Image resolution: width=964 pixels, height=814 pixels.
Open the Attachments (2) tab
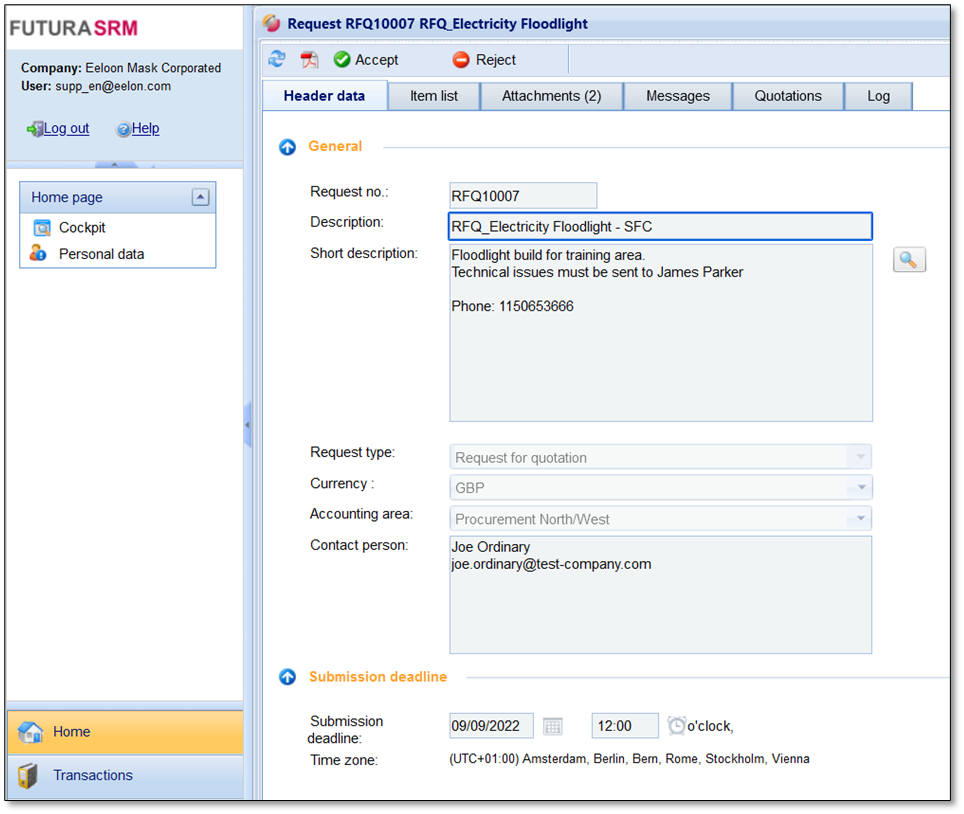(551, 96)
